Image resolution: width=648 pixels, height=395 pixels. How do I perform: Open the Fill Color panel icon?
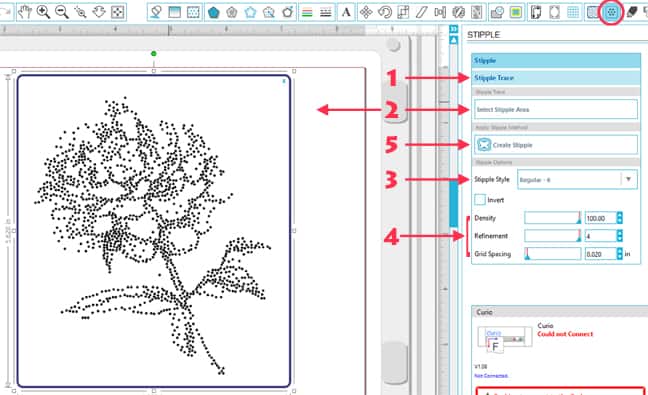click(x=156, y=12)
